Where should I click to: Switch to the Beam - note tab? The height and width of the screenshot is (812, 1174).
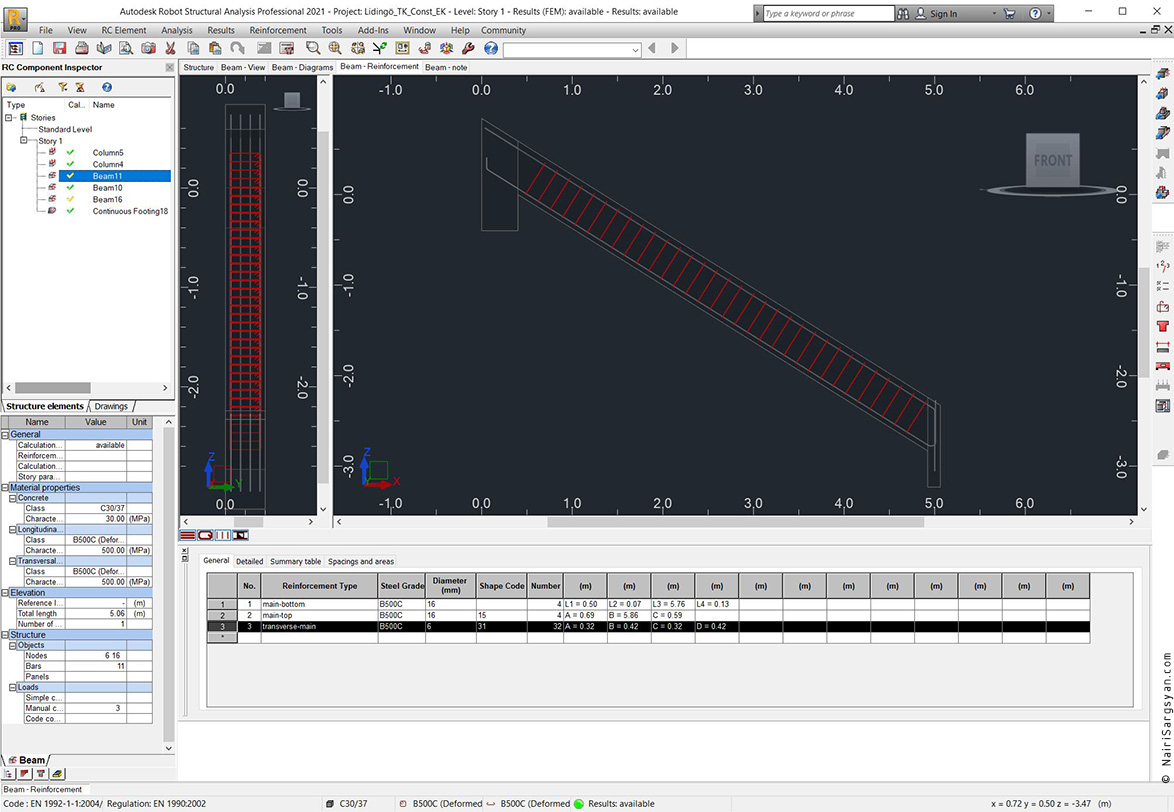[x=446, y=67]
